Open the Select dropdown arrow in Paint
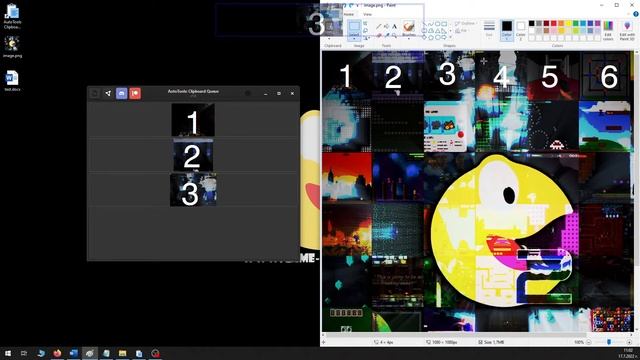The height and width of the screenshot is (360, 640). (354, 38)
